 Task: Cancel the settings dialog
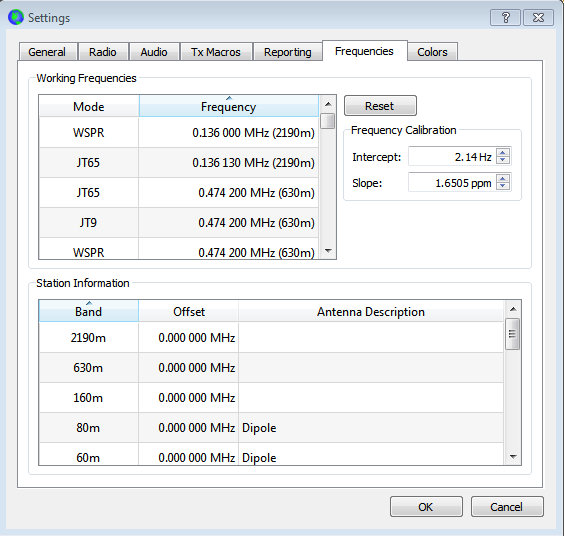tap(507, 507)
